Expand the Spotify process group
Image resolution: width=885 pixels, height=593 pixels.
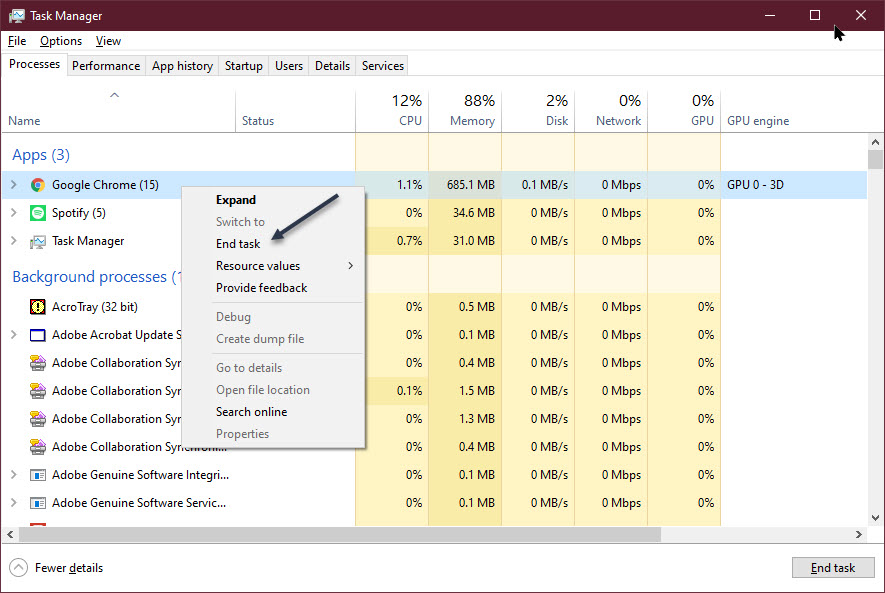coord(13,213)
